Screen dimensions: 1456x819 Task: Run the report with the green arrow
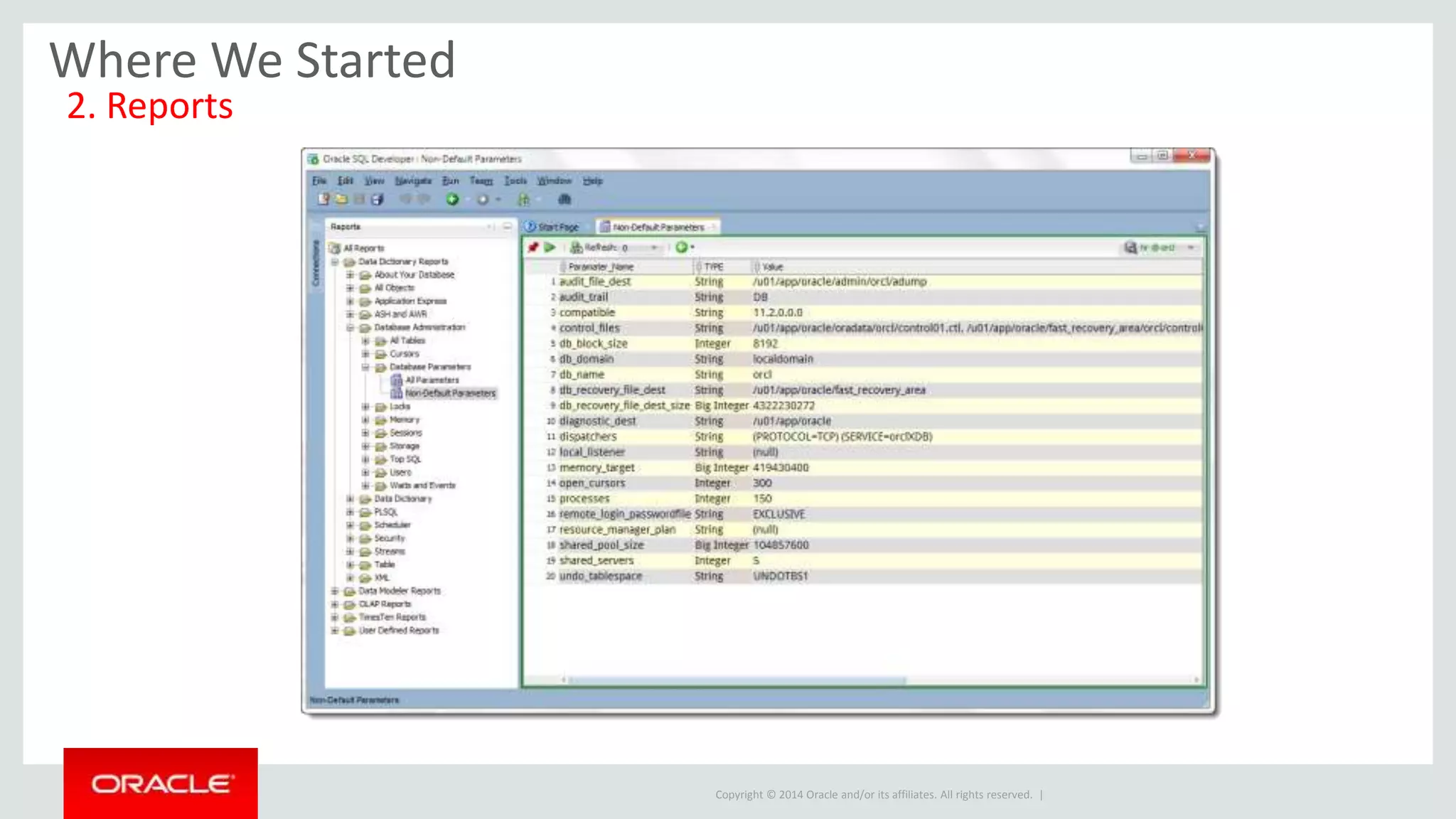(550, 247)
